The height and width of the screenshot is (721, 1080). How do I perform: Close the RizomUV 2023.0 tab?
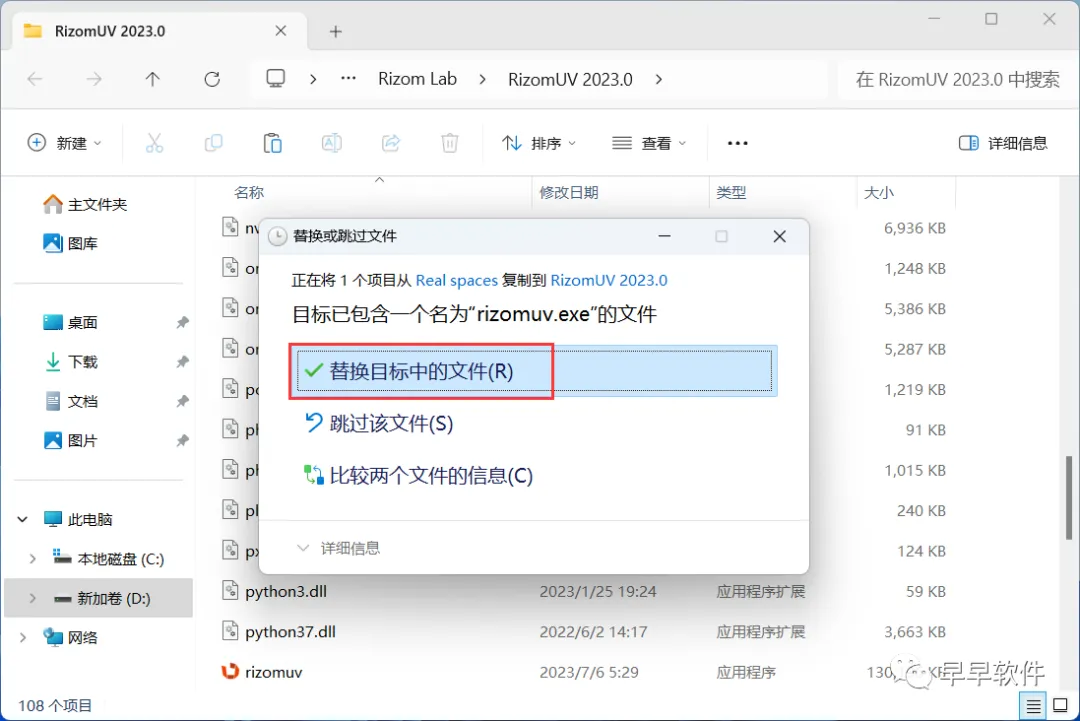tap(280, 31)
